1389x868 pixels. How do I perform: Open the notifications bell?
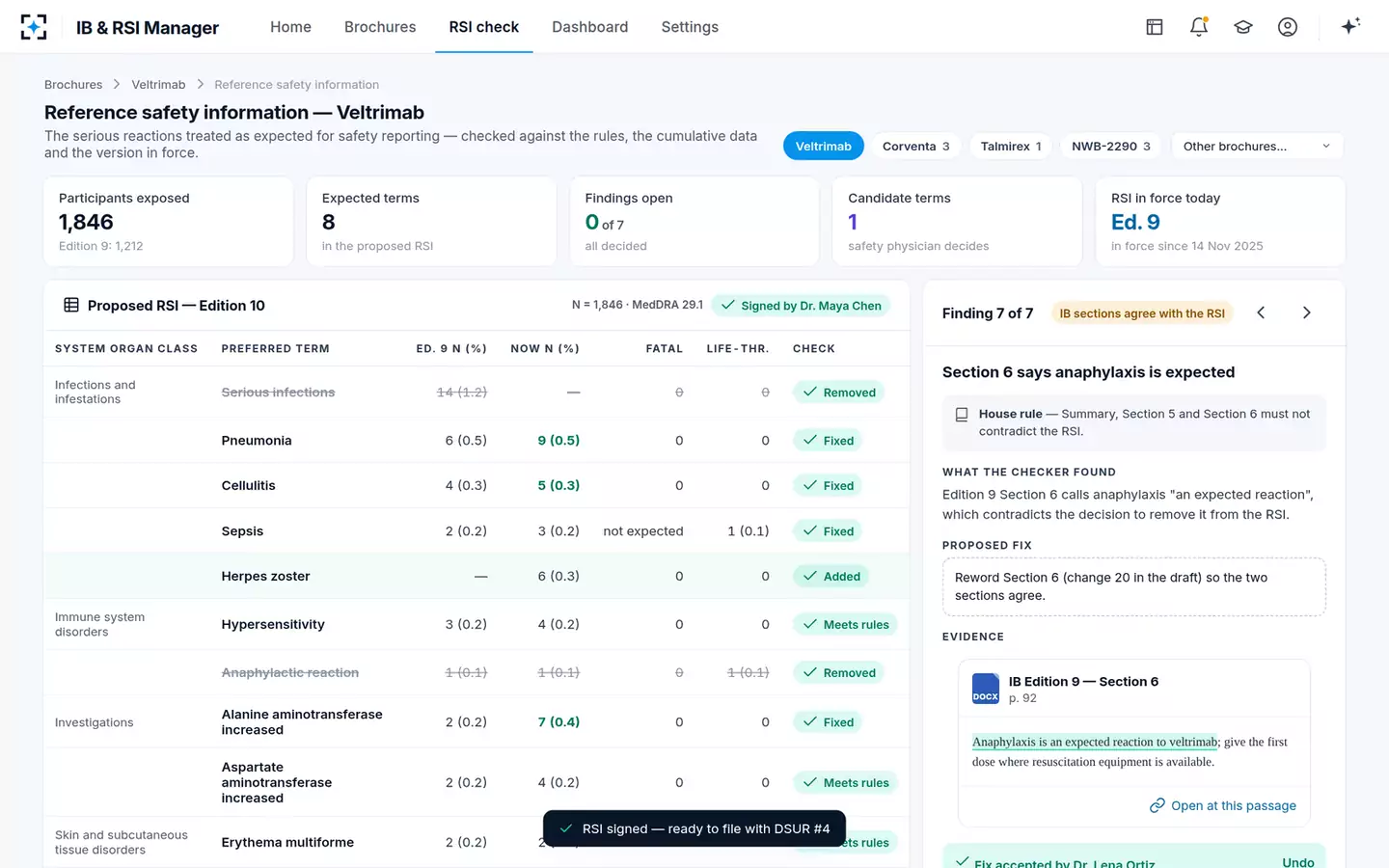pos(1198,27)
